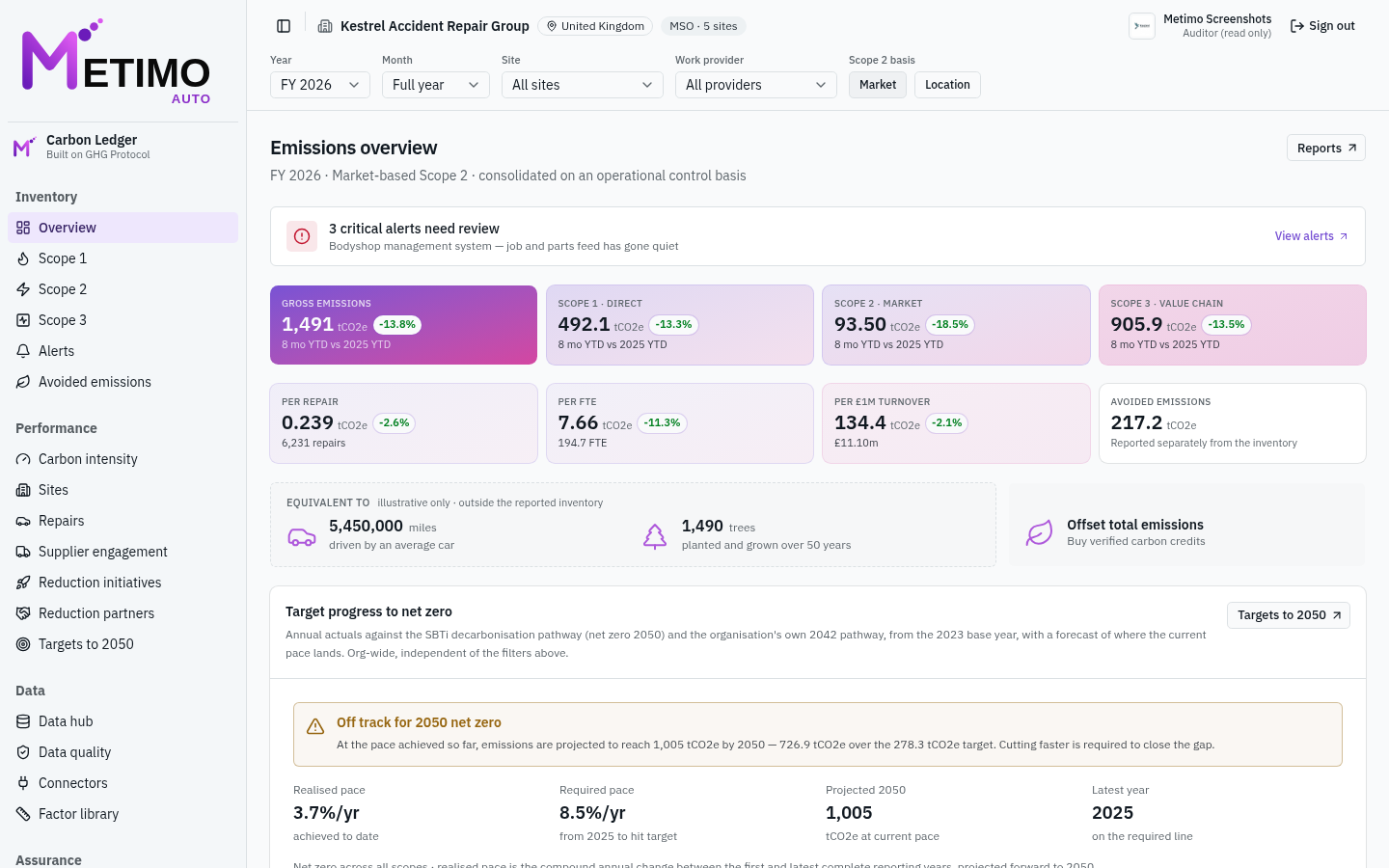This screenshot has width=1389, height=868.
Task: Open the Scope 1 Direct card
Action: pyautogui.click(x=680, y=325)
